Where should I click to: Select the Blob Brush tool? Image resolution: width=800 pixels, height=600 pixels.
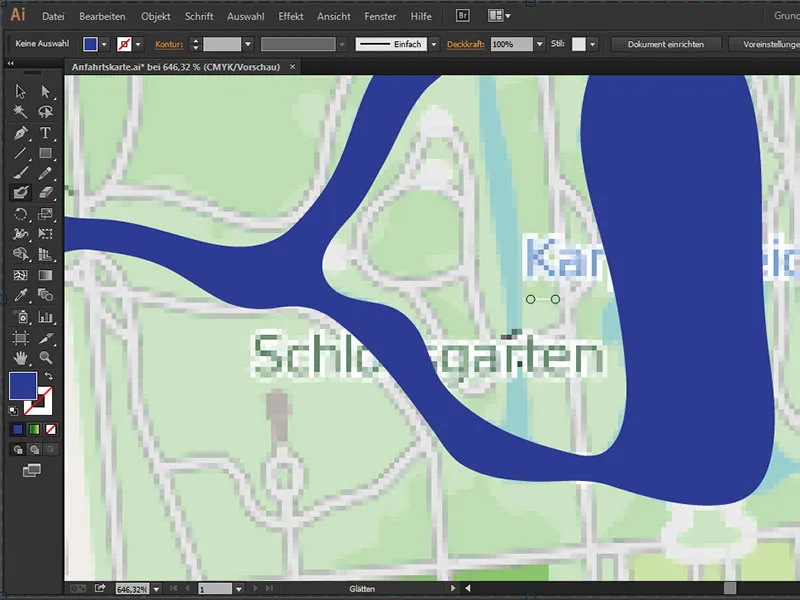[20, 193]
